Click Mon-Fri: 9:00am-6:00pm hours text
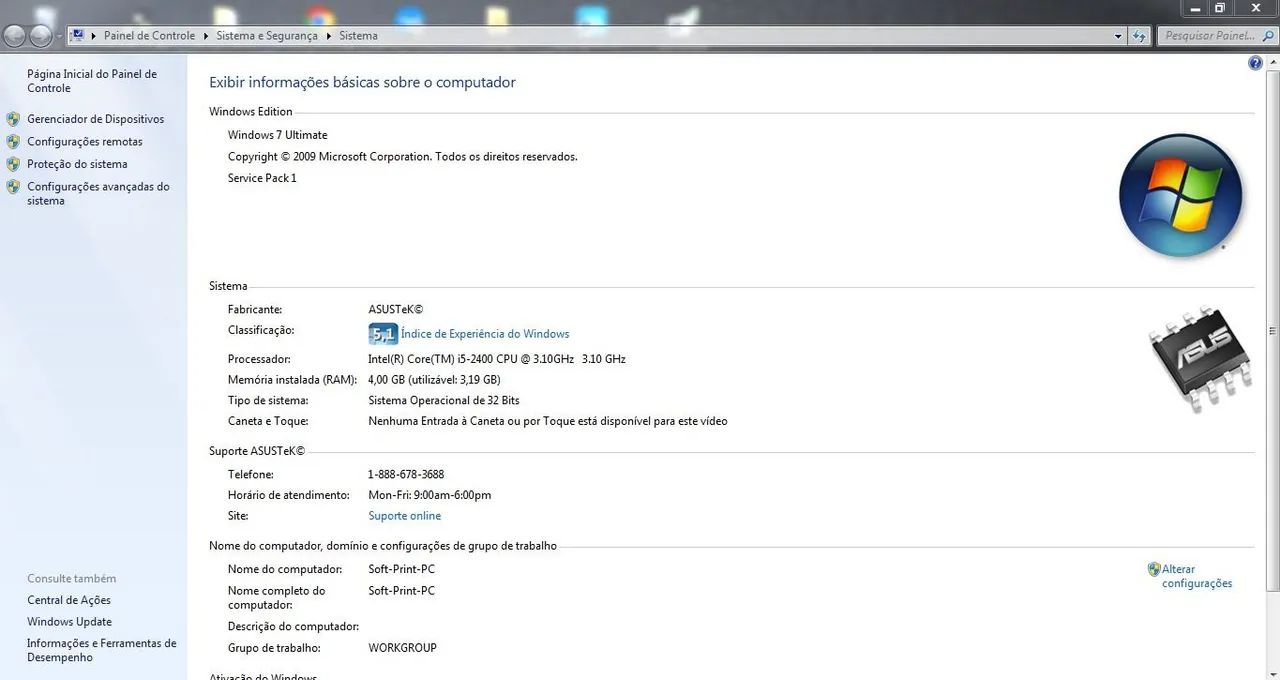Viewport: 1280px width, 680px height. point(430,495)
